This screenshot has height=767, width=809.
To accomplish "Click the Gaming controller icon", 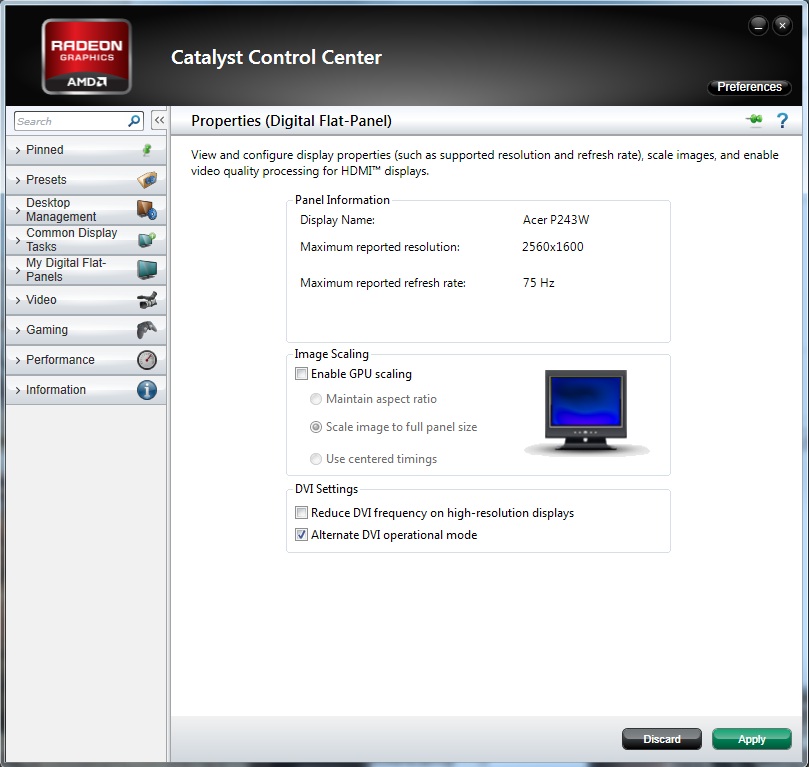I will pyautogui.click(x=147, y=330).
